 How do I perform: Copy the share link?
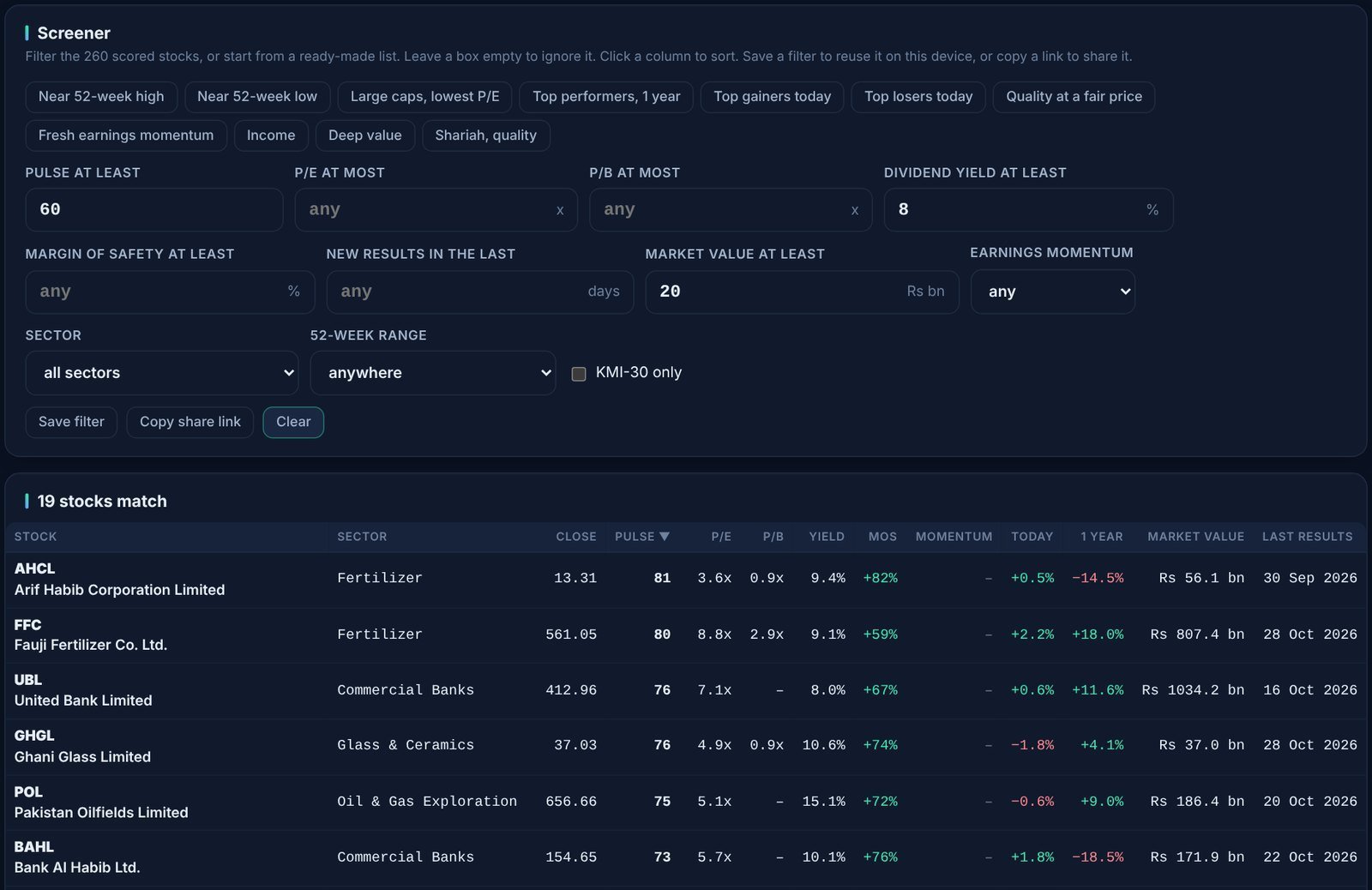190,422
